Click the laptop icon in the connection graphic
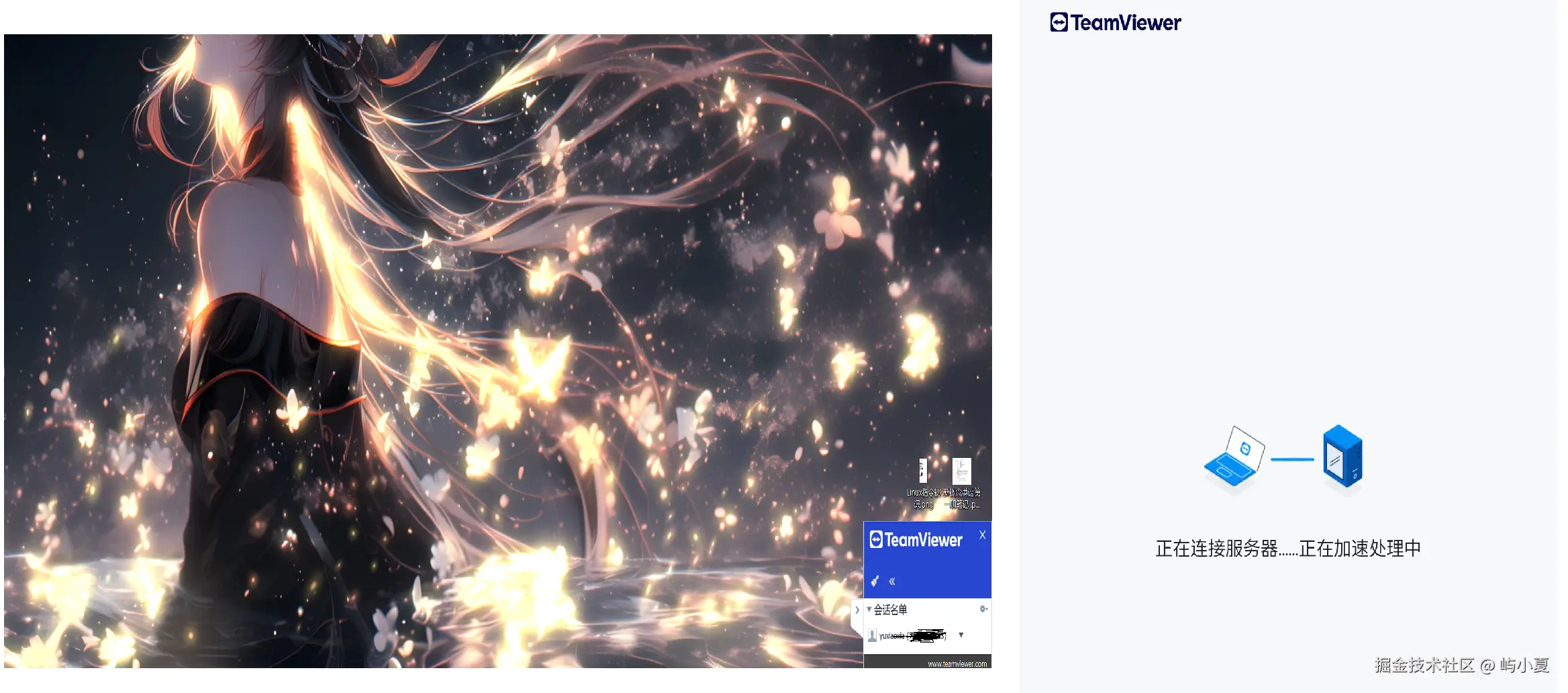This screenshot has width=1568, height=693. (1234, 457)
